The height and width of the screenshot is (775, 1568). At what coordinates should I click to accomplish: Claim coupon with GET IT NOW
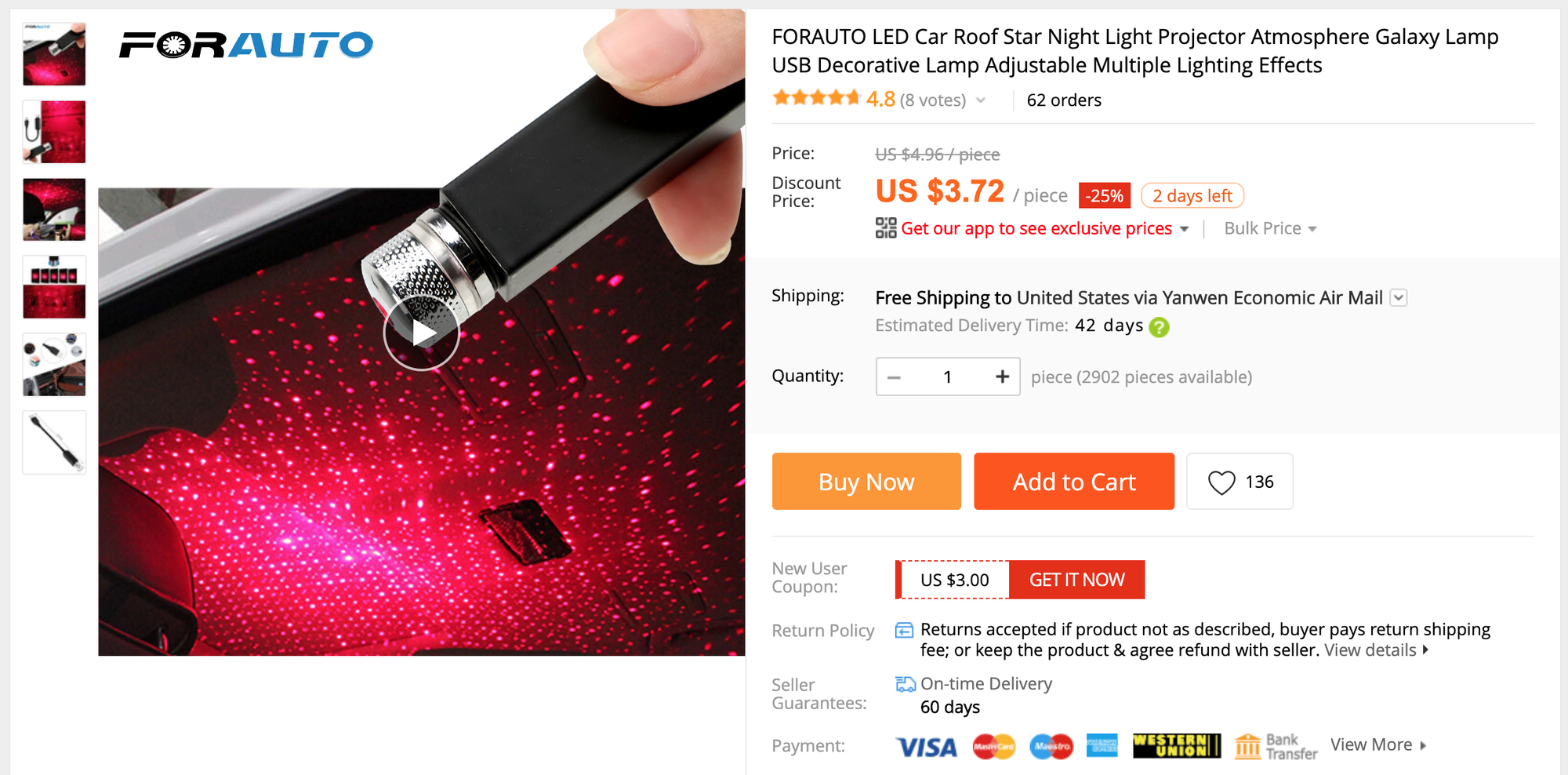click(x=1076, y=580)
